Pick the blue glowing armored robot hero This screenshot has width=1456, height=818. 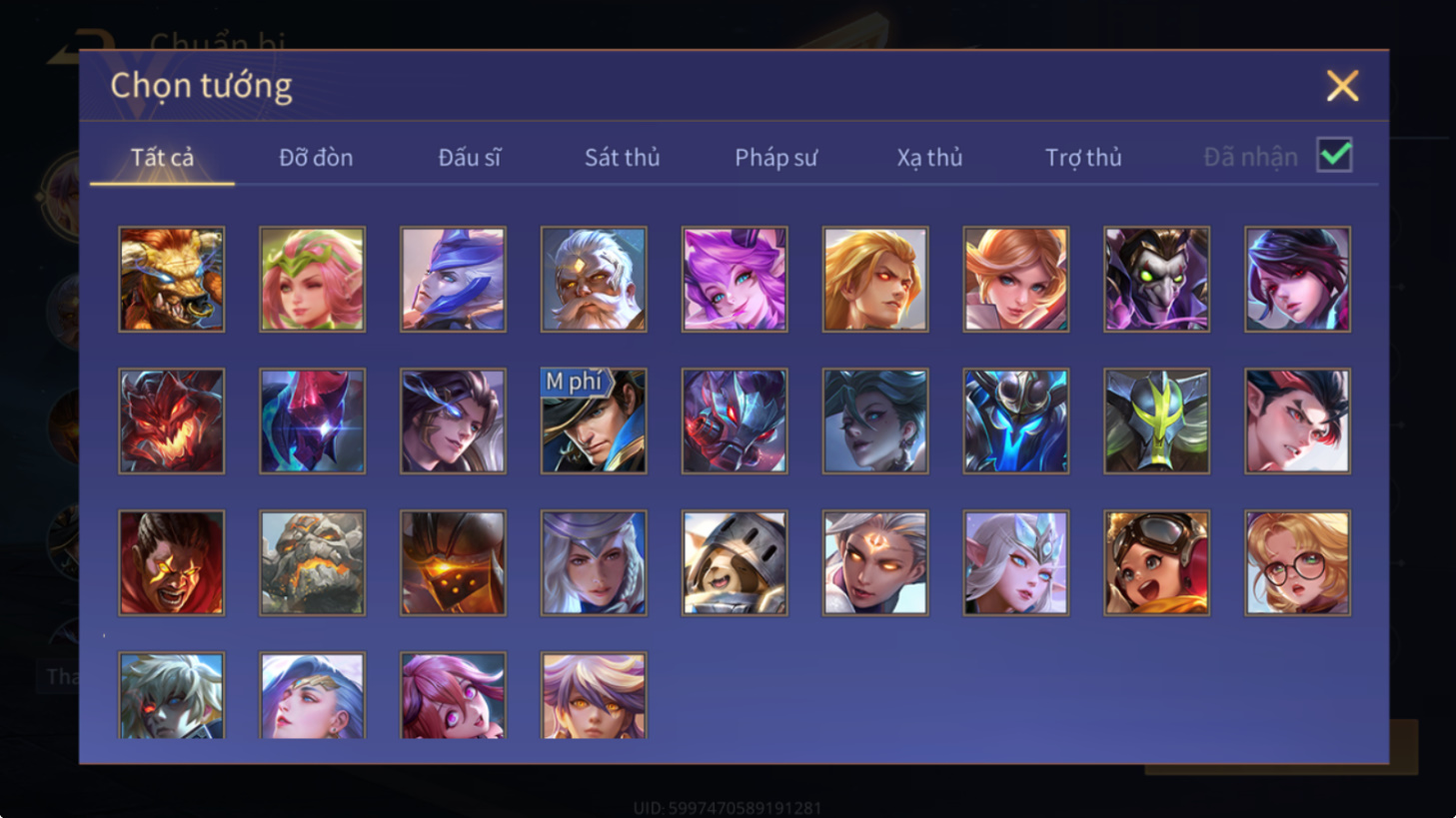(1015, 420)
